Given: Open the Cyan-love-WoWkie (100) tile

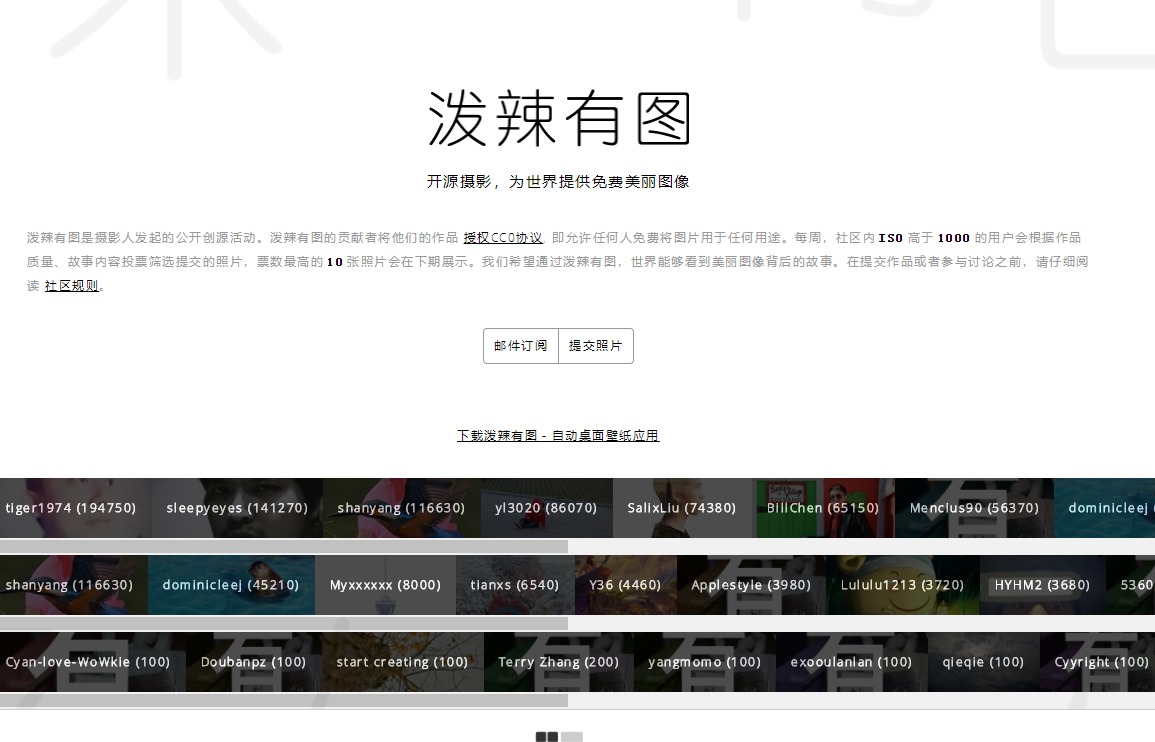Looking at the screenshot, I should (x=93, y=662).
